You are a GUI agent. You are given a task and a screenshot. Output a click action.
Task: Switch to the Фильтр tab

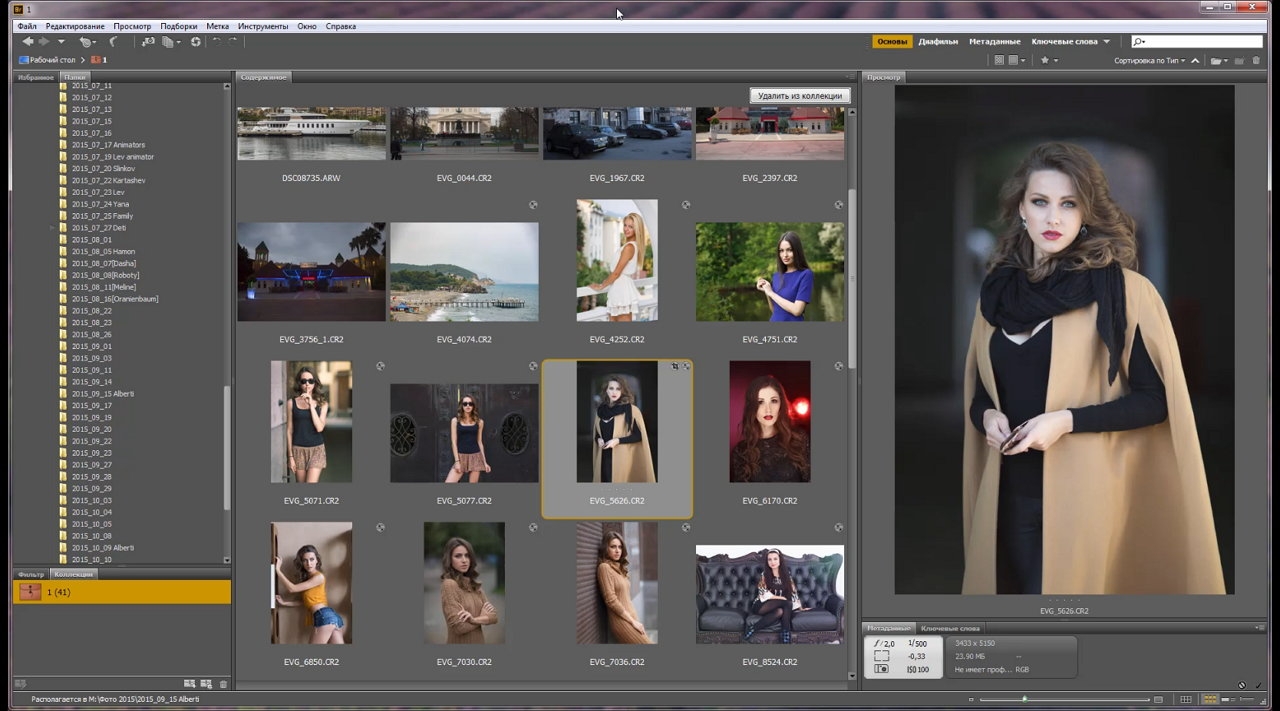[31, 574]
